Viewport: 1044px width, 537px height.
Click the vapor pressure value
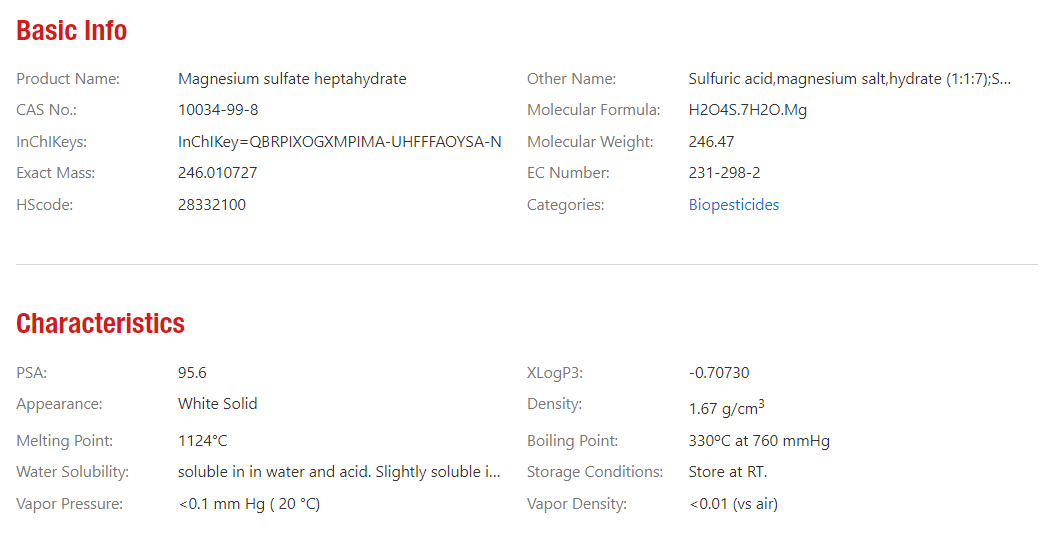pyautogui.click(x=249, y=504)
